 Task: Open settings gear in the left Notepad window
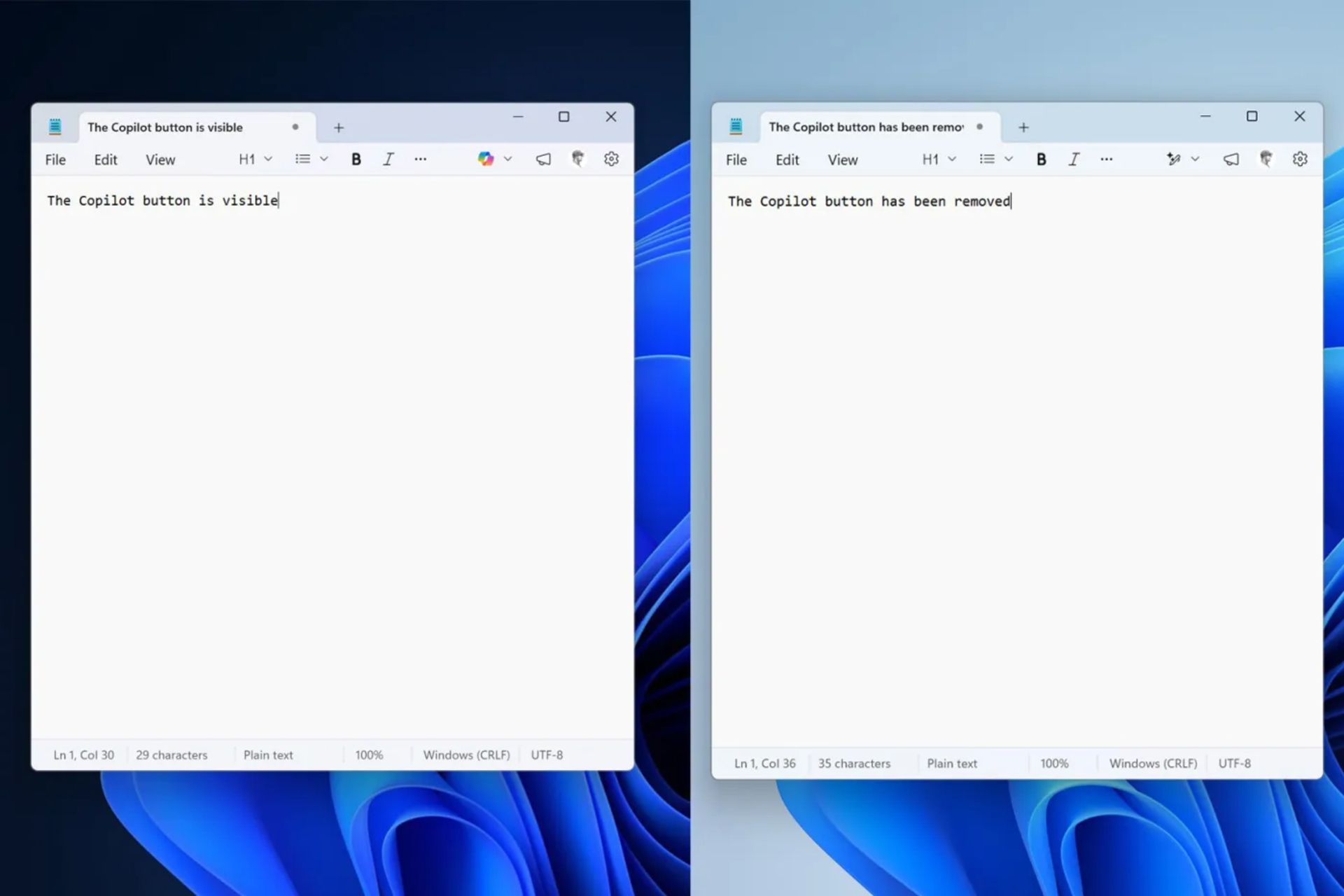click(611, 159)
